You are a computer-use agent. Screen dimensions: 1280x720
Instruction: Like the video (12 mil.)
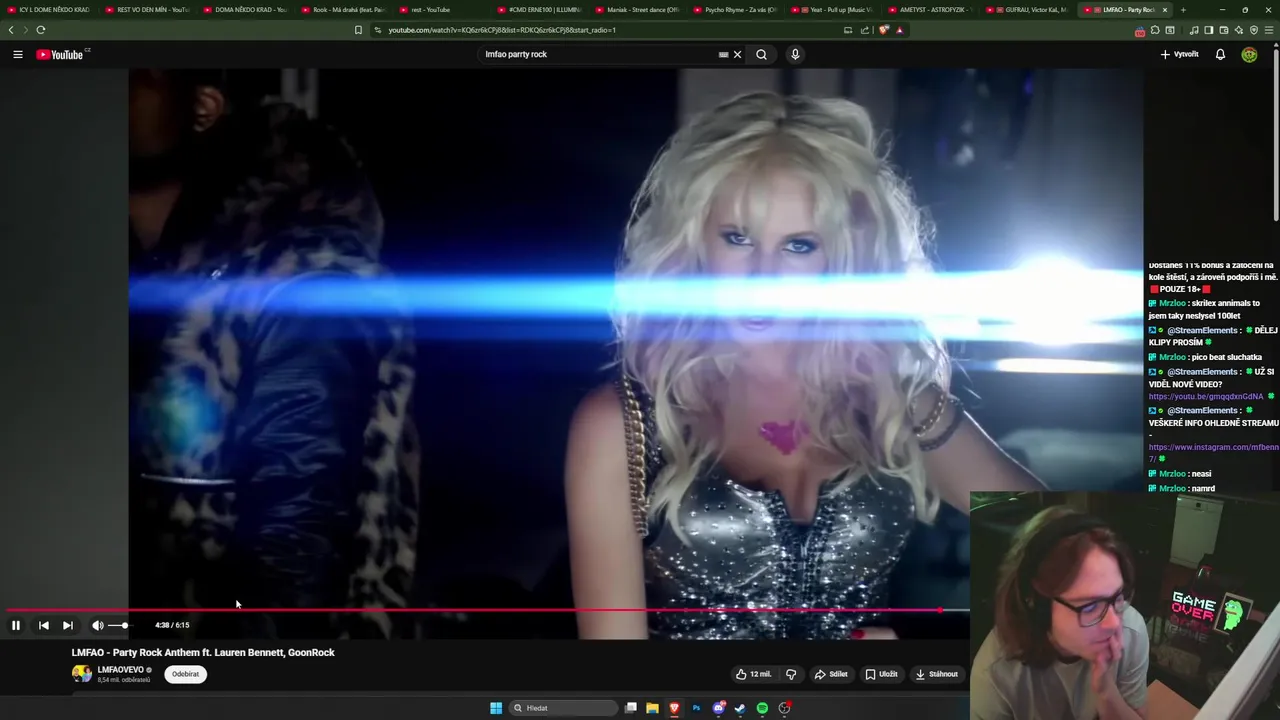[753, 674]
